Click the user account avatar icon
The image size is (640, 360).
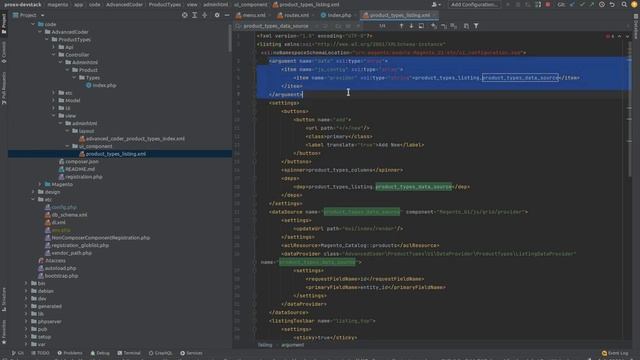436,4
